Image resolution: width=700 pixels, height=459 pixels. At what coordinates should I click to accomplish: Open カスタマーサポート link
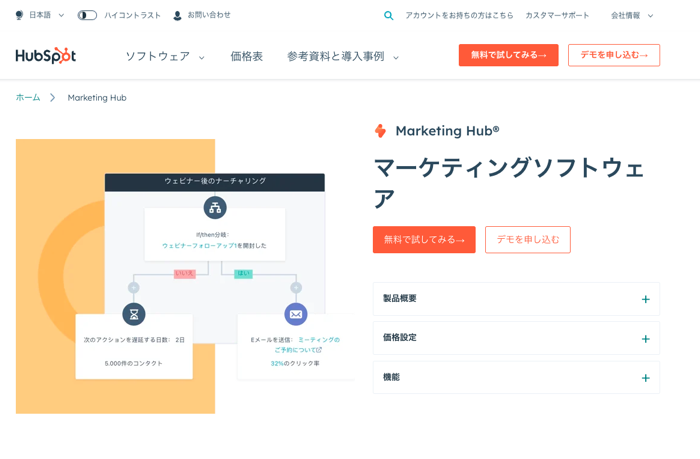pos(557,16)
